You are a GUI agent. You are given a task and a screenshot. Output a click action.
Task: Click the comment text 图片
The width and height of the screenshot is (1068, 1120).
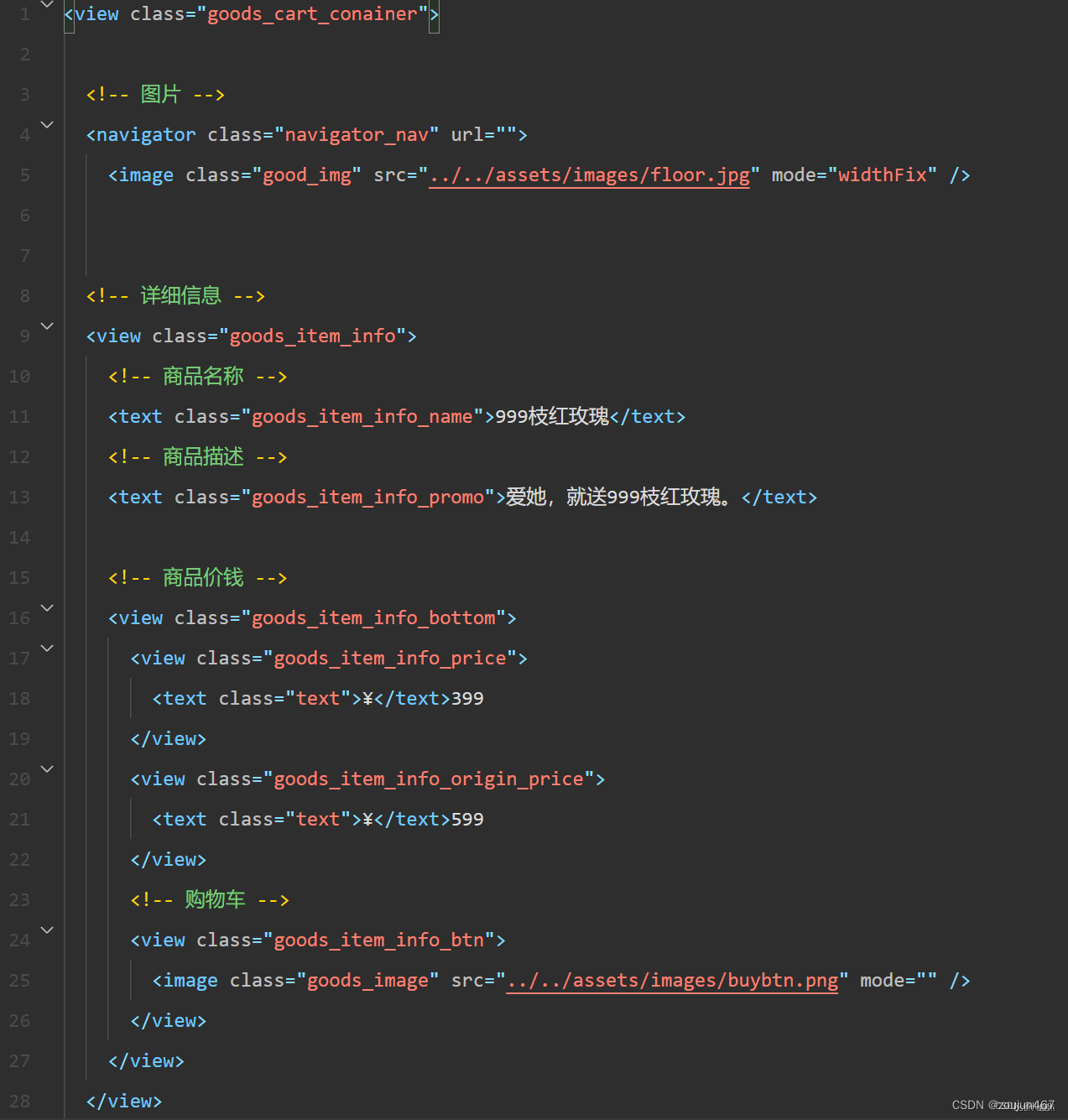click(160, 94)
